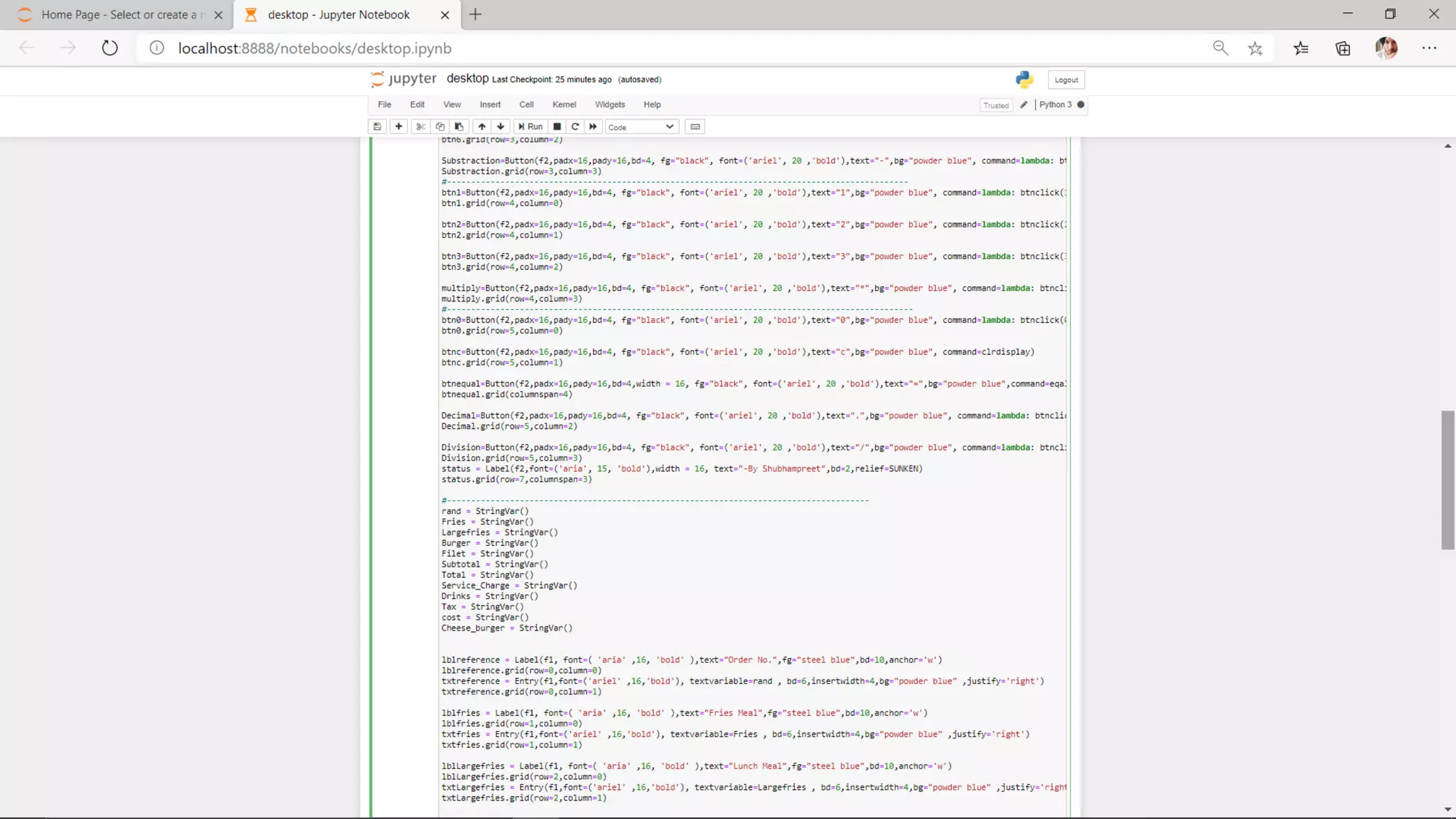Viewport: 1456px width, 819px height.
Task: Open the command palette keyboard icon
Action: tap(695, 127)
